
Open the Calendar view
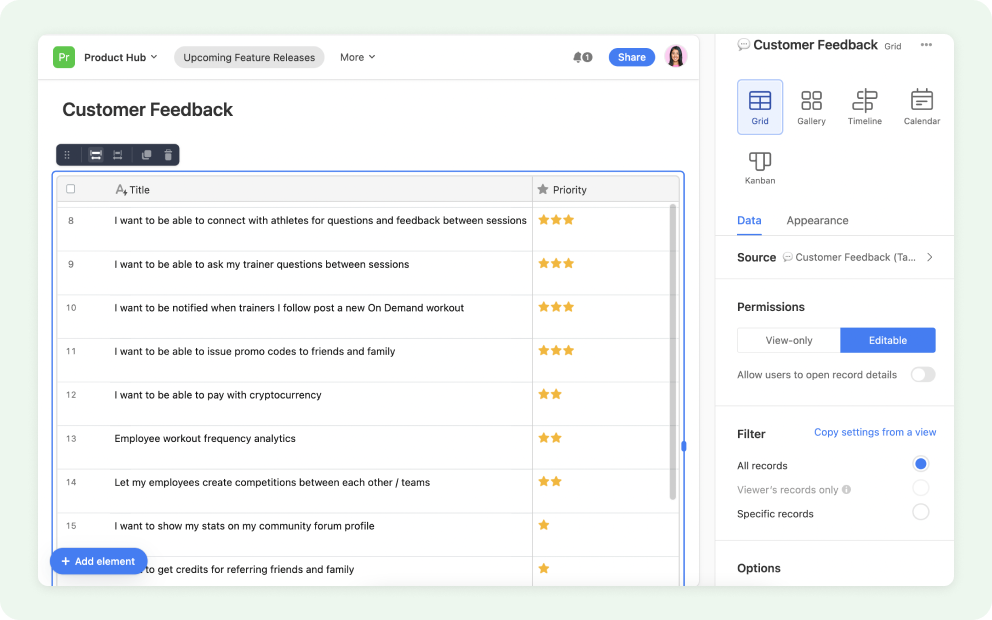coord(921,105)
